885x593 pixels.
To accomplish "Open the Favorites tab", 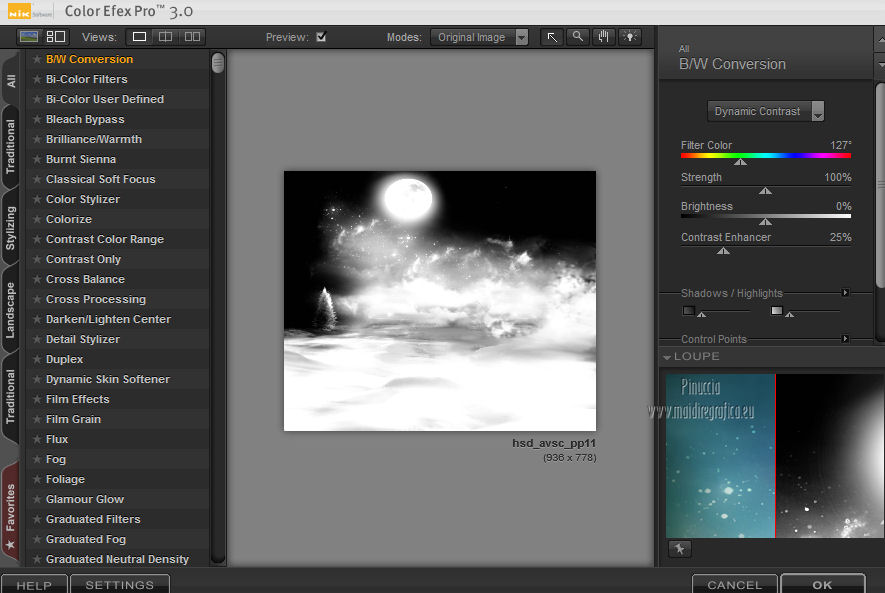I will coord(11,508).
